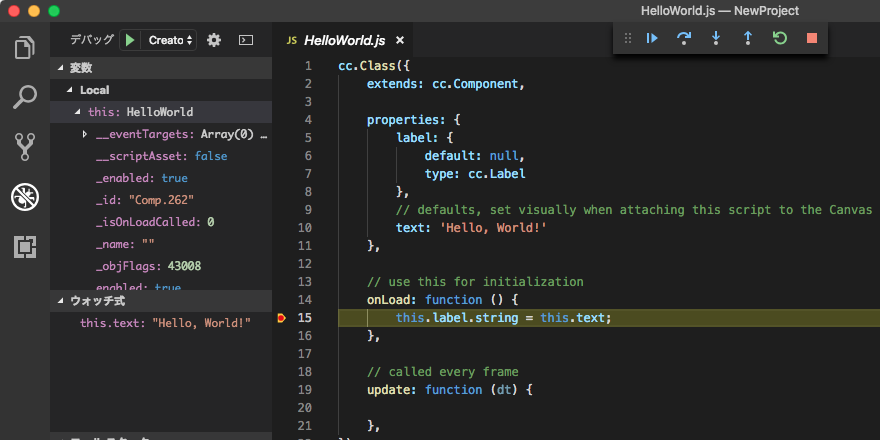Grab the debug toolbar drag handle

(628, 38)
